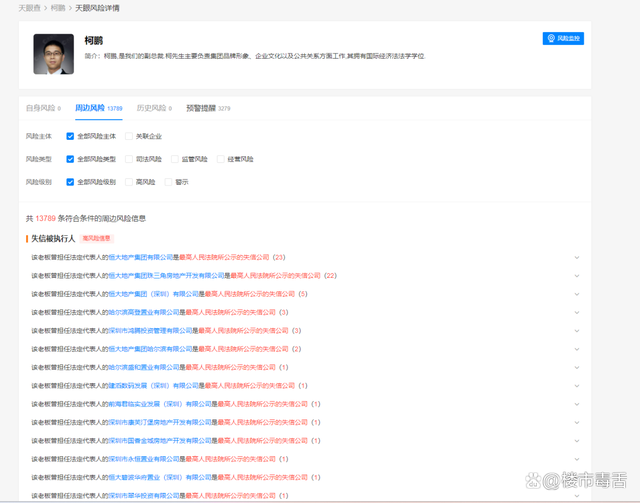This screenshot has width=640, height=503.
Task: Expand the 恒大碧波华府置业 row chevron
Action: [x=577, y=477]
